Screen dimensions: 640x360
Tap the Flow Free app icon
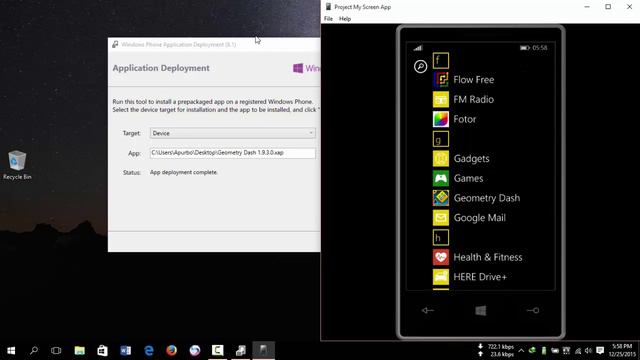click(441, 80)
